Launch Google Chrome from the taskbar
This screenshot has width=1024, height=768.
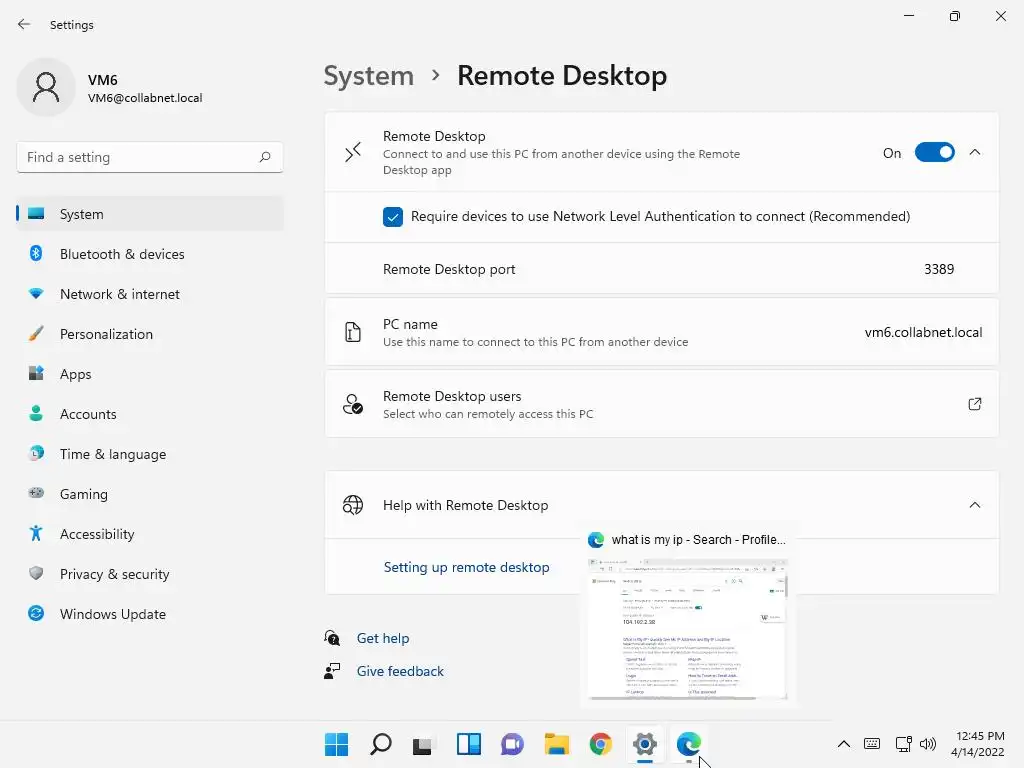tap(600, 744)
